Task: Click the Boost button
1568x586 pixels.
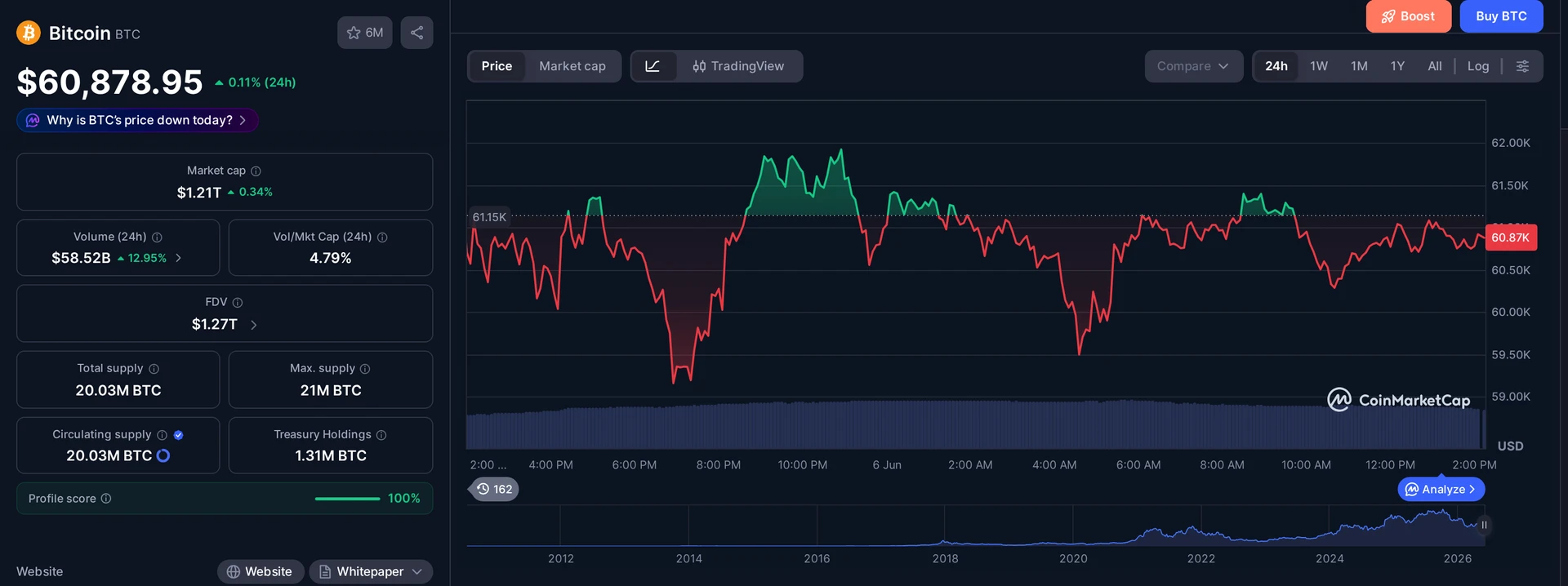Action: pos(1408,16)
